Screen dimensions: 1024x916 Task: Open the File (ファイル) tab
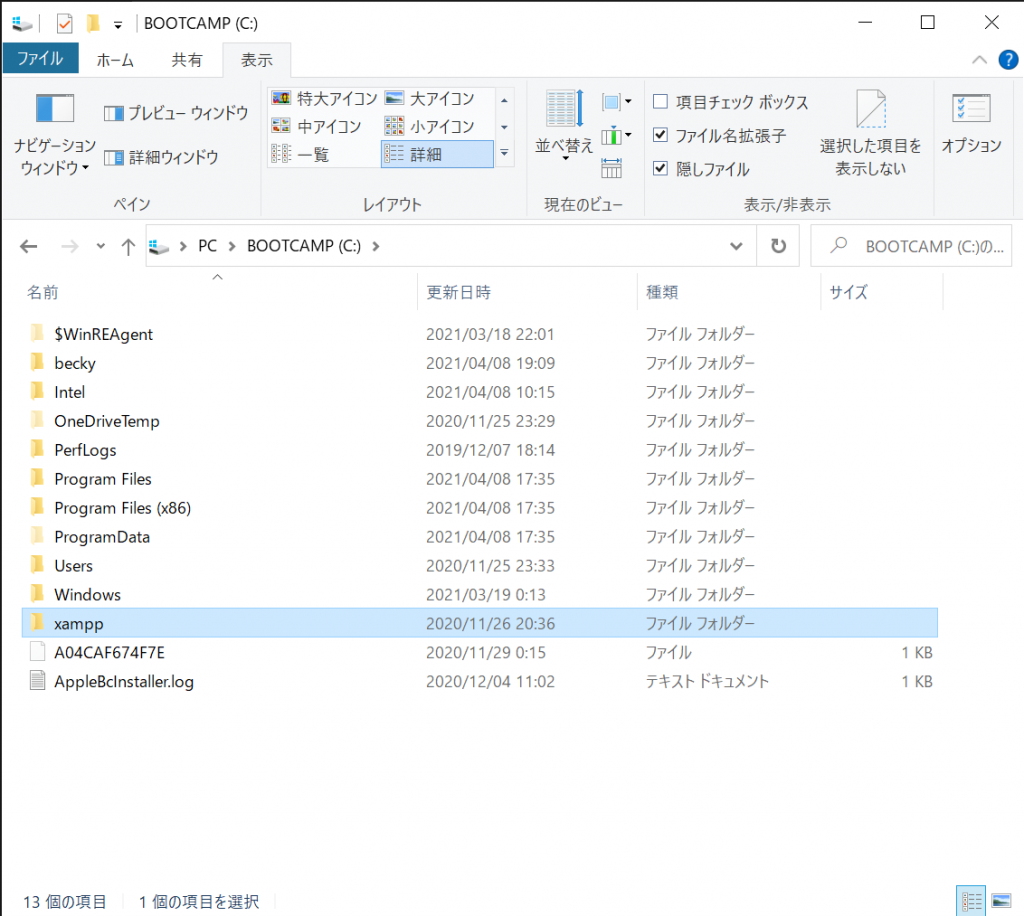click(x=40, y=59)
